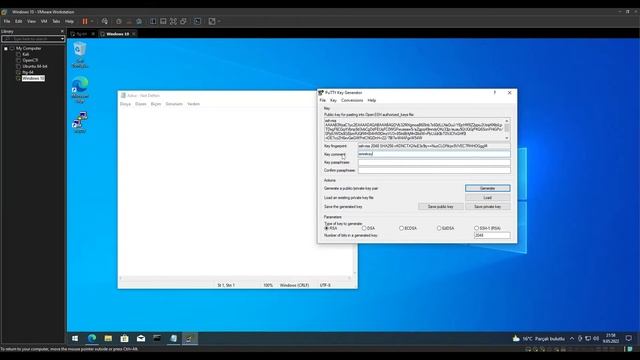640x360 pixels.
Task: Select Windows 10 in the library tree
Action: pos(33,78)
